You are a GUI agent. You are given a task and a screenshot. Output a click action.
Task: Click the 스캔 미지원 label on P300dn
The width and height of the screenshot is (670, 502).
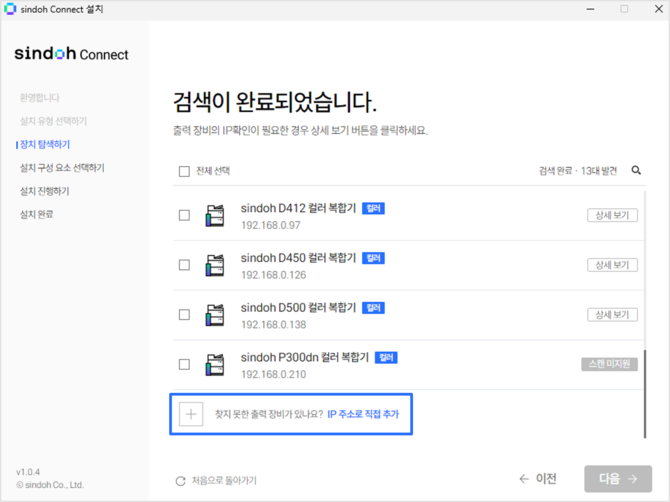point(609,364)
